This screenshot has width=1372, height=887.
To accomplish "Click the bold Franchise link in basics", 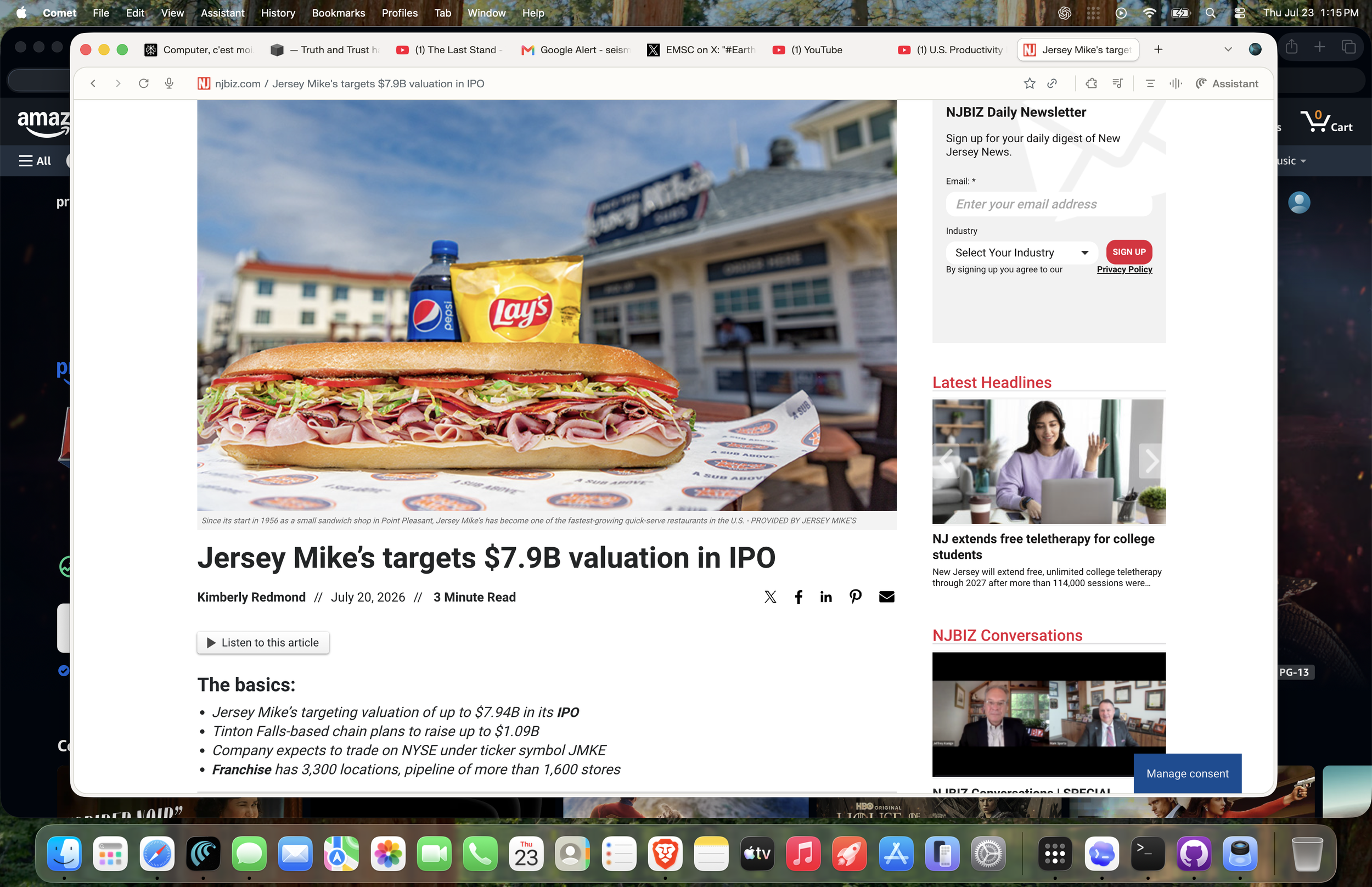I will [x=242, y=769].
